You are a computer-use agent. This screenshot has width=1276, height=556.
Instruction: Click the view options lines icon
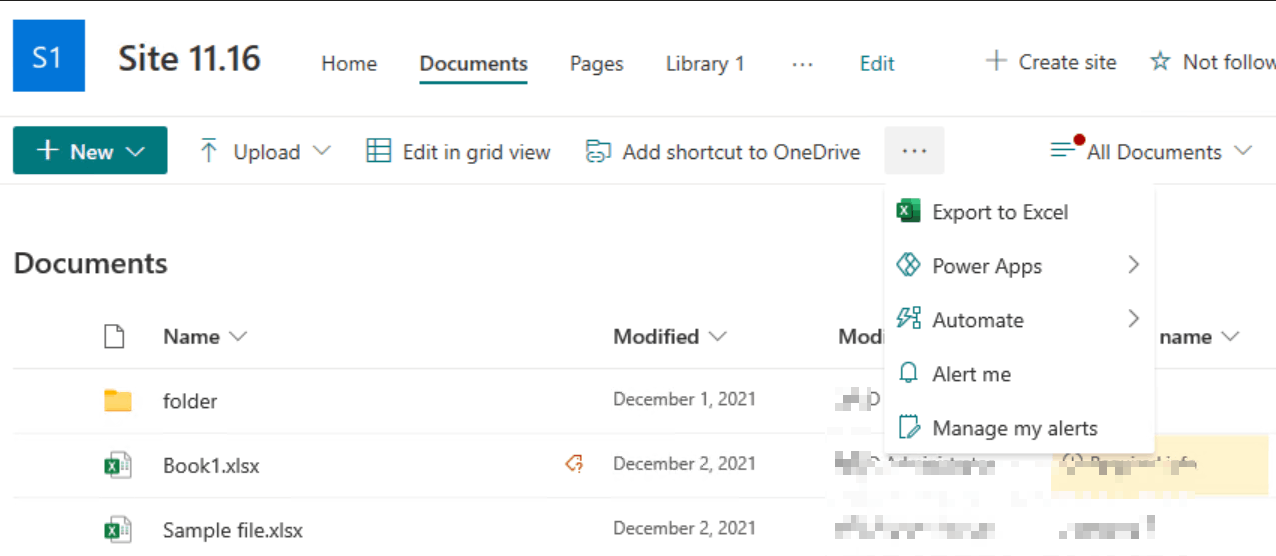[1064, 149]
